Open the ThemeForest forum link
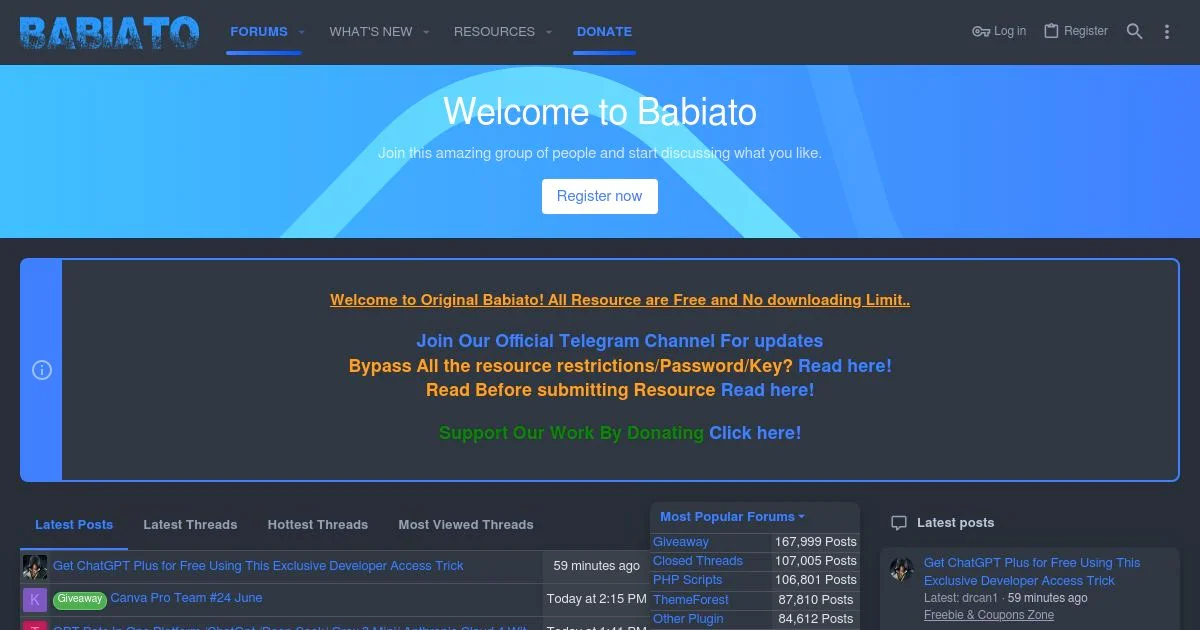 pos(691,600)
